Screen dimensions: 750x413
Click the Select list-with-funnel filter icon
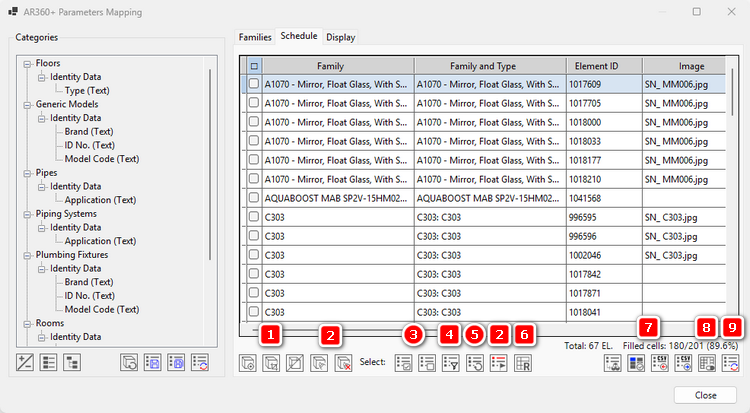(451, 363)
